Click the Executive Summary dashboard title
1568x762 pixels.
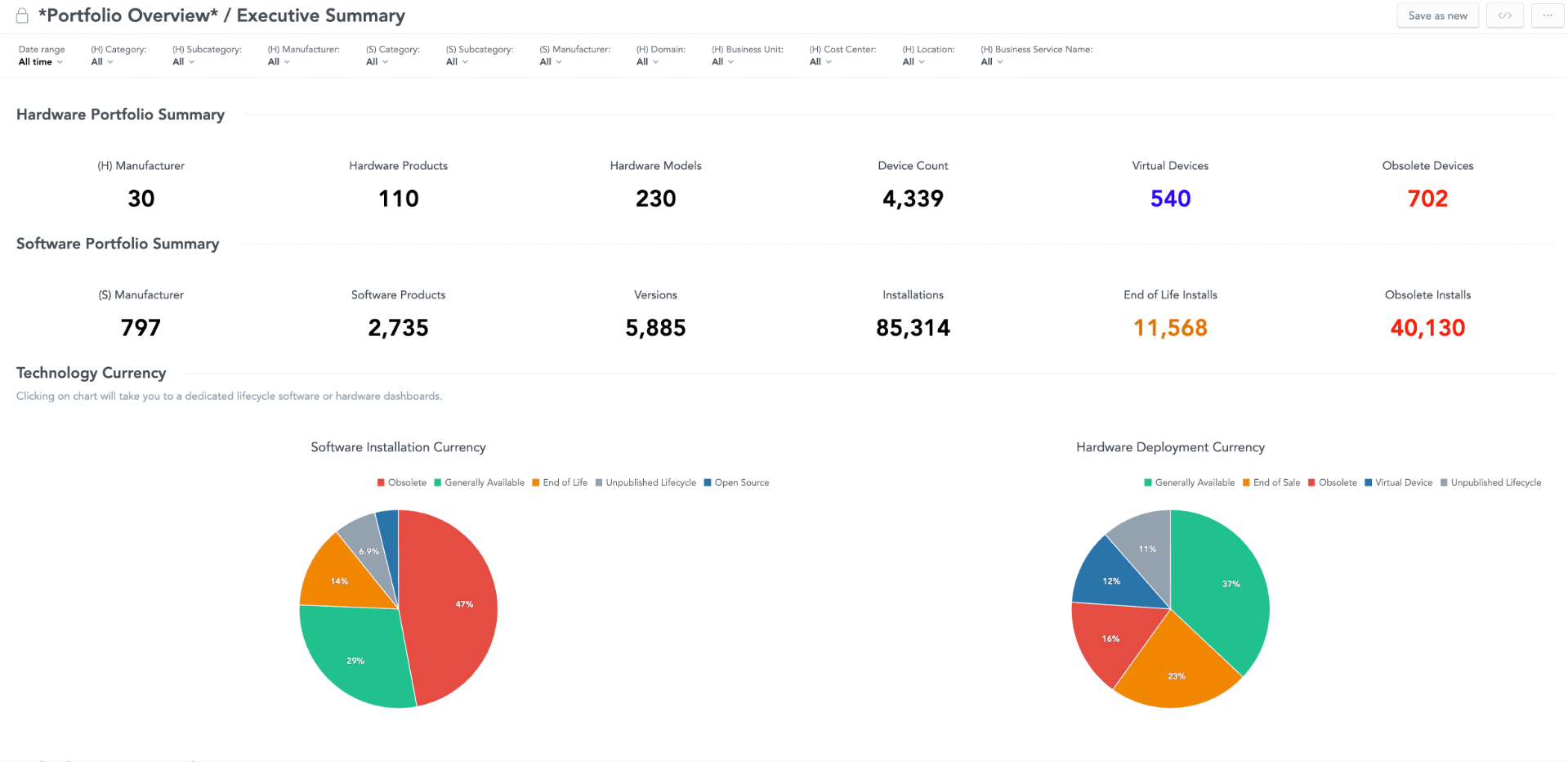click(x=320, y=16)
